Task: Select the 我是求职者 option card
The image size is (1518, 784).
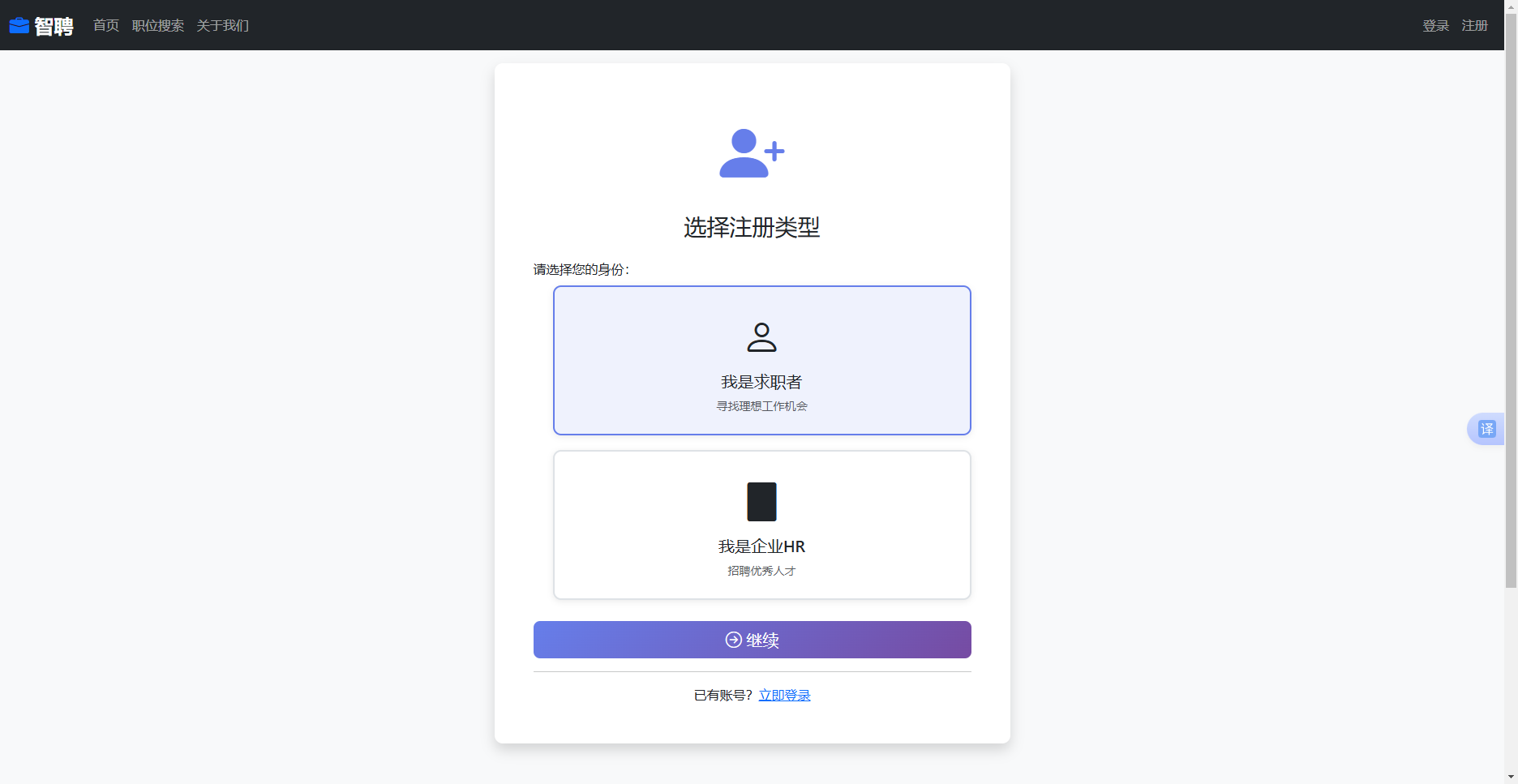Action: click(762, 360)
